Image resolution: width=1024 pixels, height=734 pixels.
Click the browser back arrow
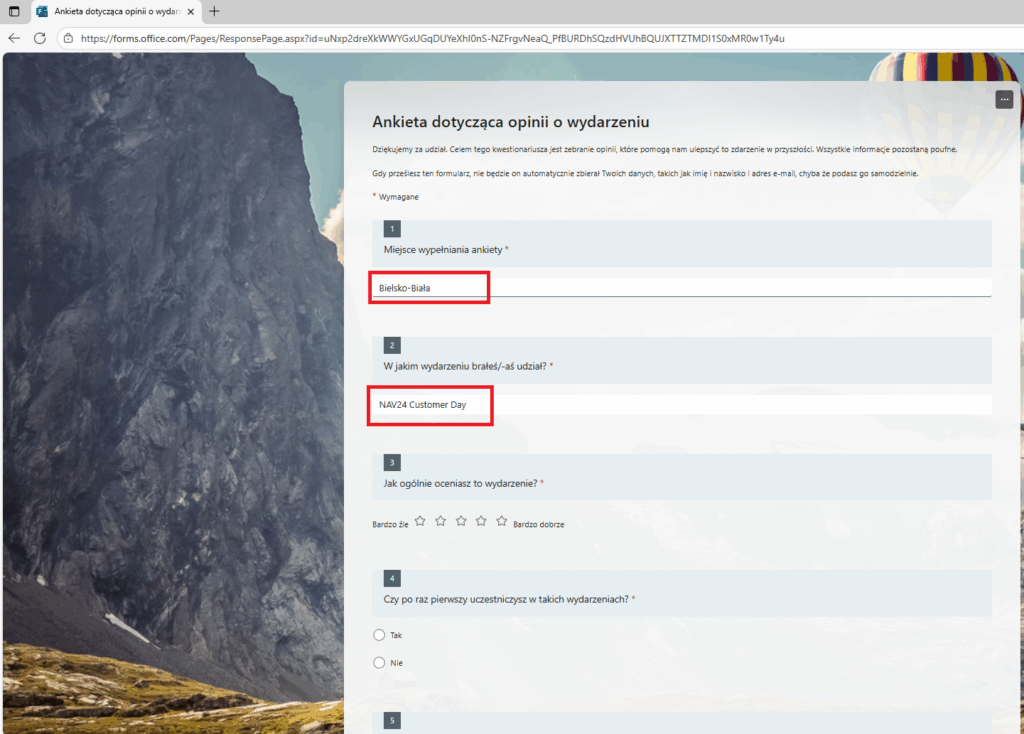pyautogui.click(x=14, y=38)
